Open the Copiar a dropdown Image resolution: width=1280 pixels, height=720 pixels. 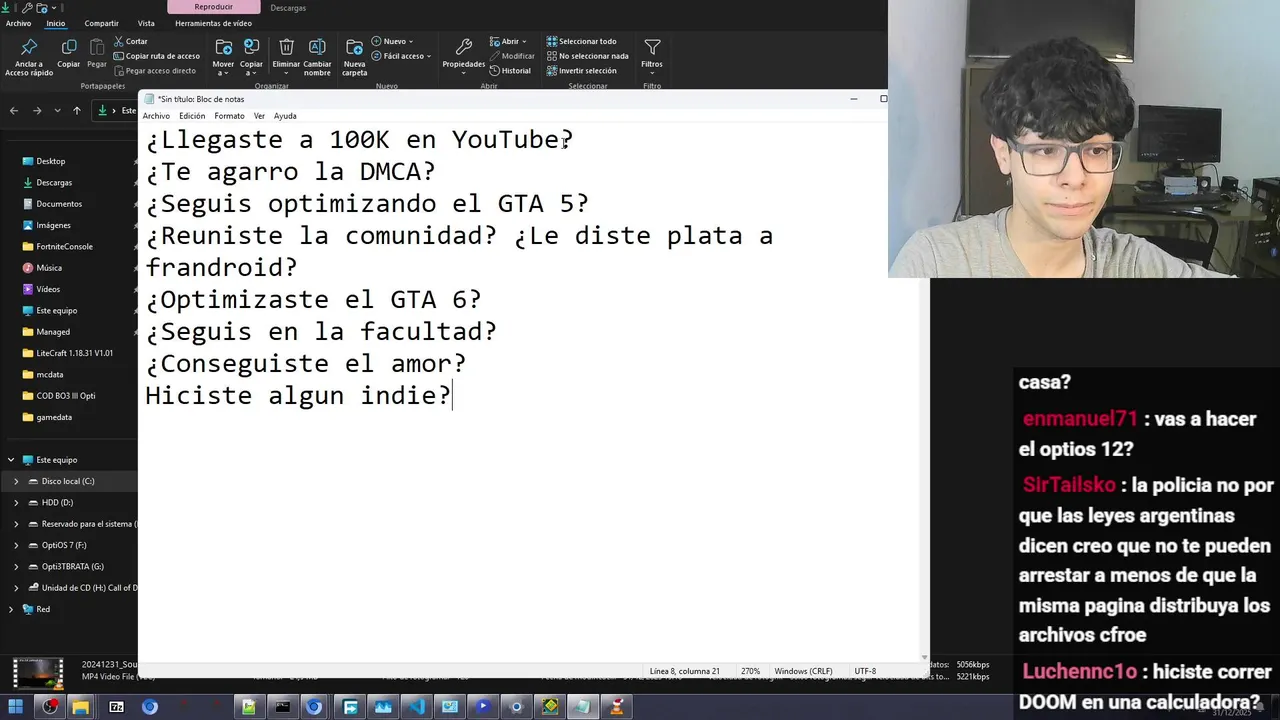click(252, 57)
